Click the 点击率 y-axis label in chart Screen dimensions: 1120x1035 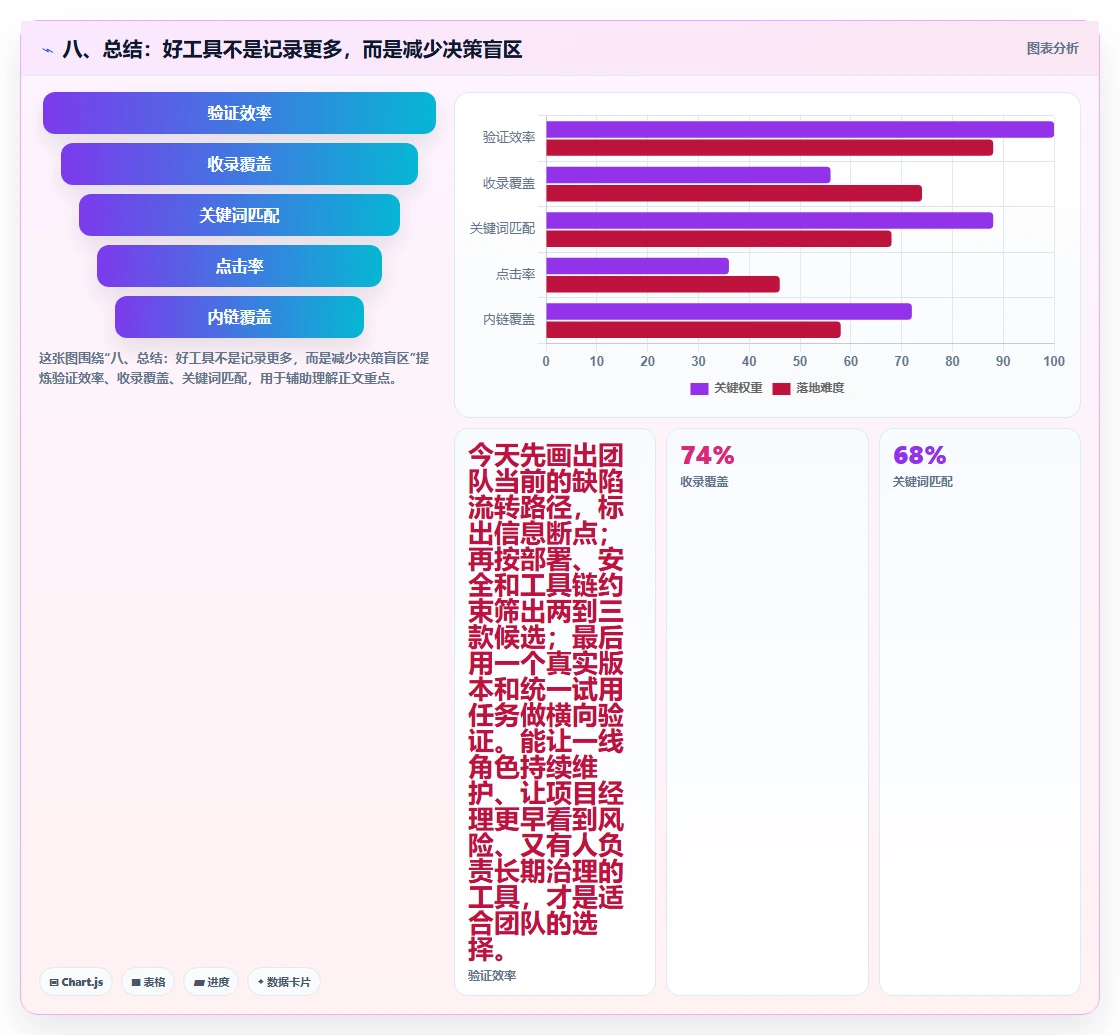click(x=515, y=274)
